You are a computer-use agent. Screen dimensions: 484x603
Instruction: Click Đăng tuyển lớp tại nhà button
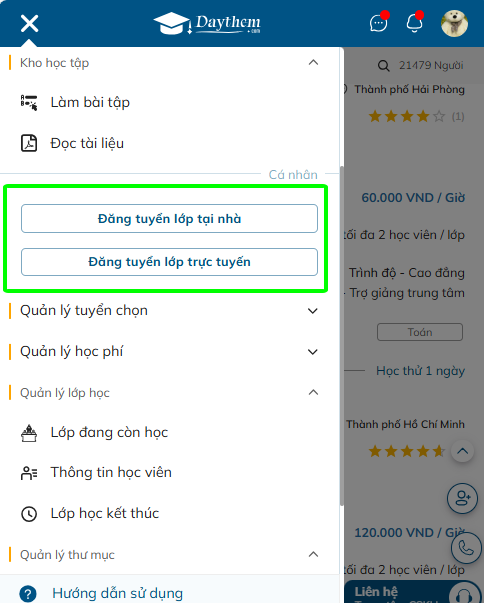[x=170, y=219]
